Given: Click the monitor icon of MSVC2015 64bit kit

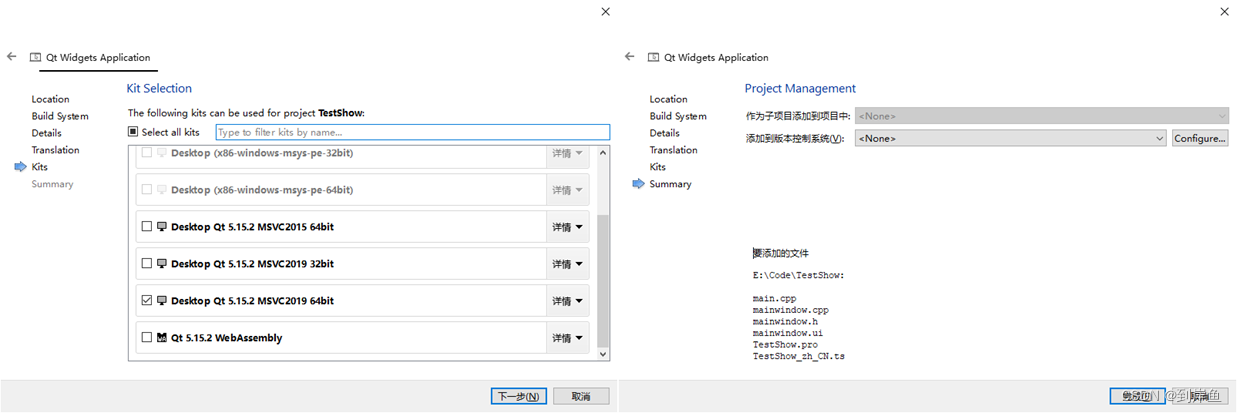Looking at the screenshot, I should pyautogui.click(x=162, y=227).
